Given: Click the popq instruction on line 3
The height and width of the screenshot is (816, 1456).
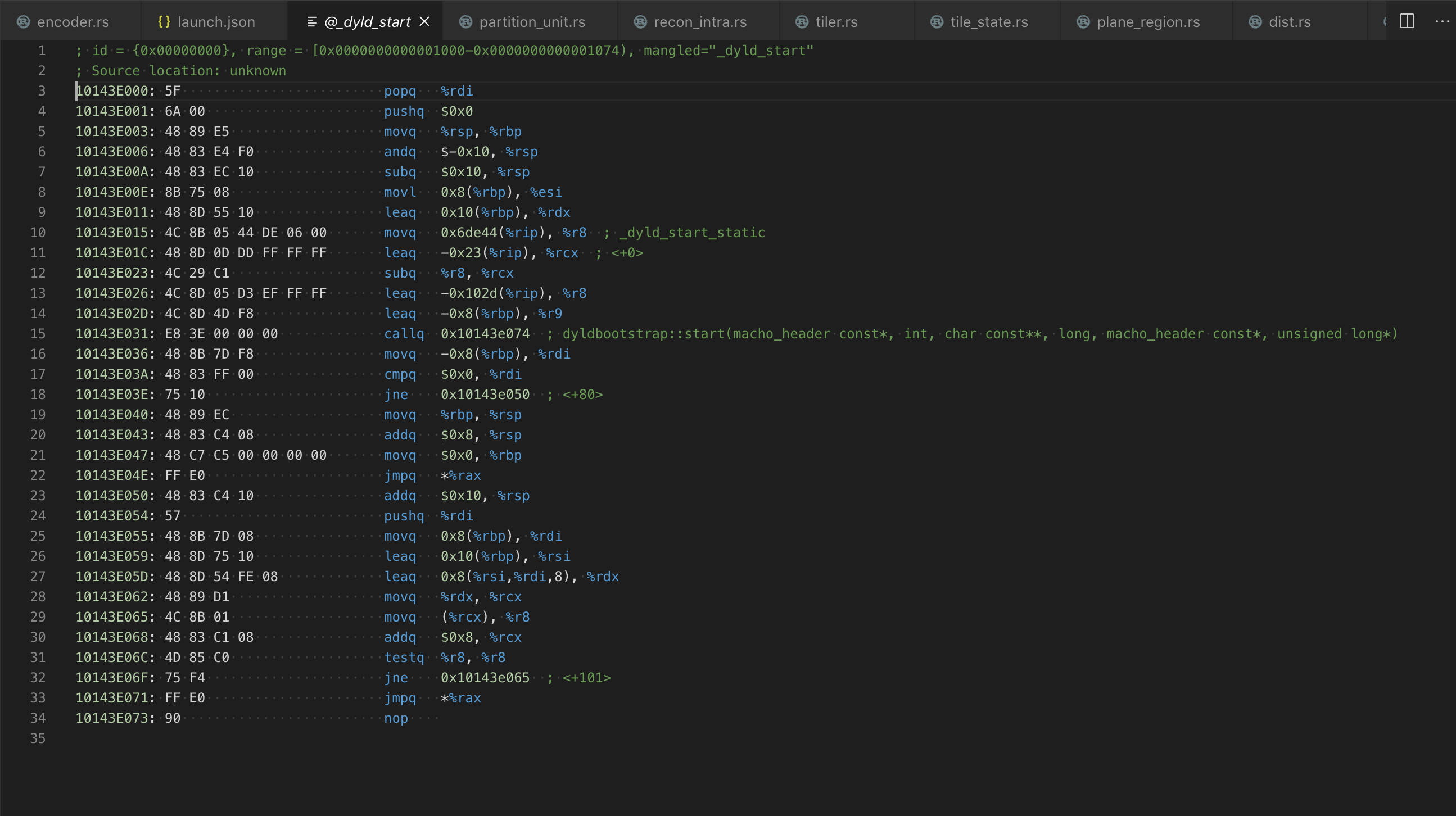Looking at the screenshot, I should click(428, 91).
